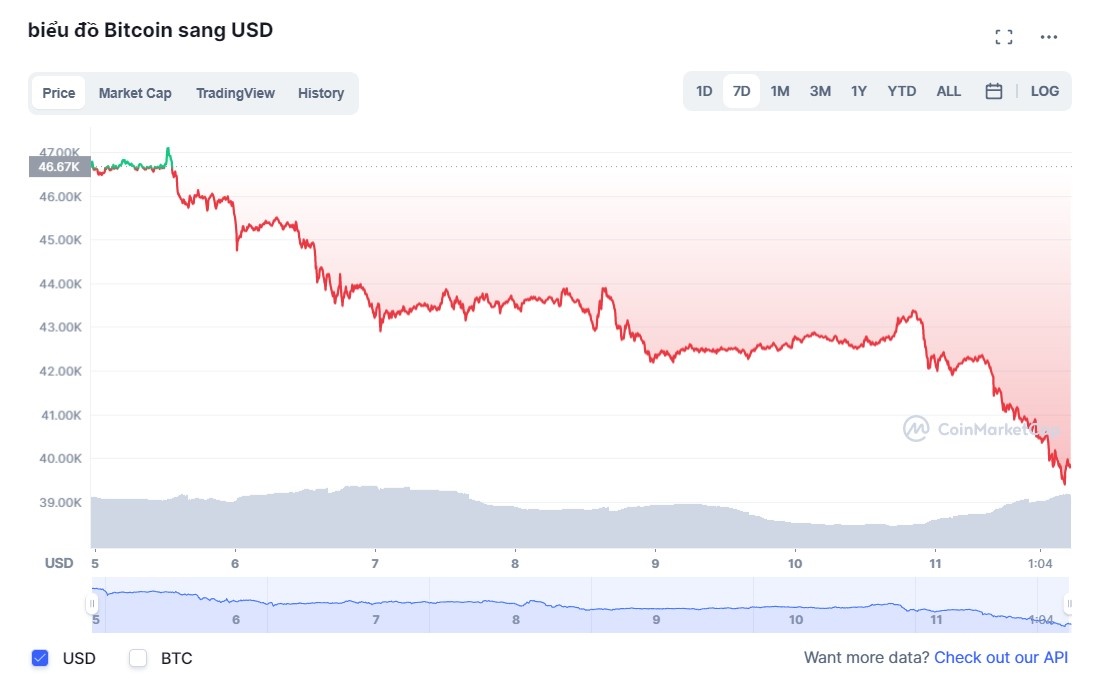This screenshot has width=1108, height=681.
Task: Open the fullscreen chart view icon
Action: tap(1004, 36)
